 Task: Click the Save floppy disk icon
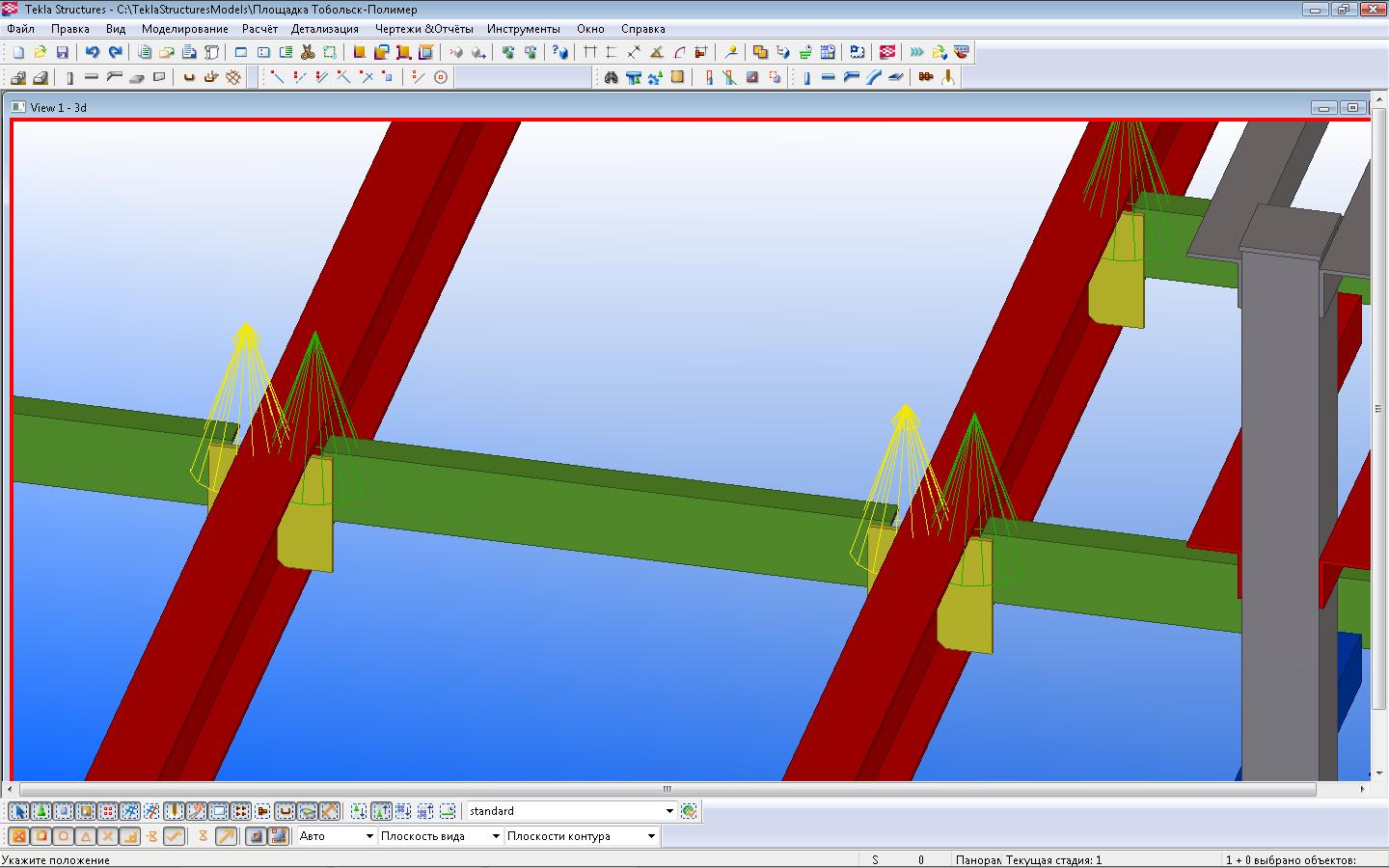coord(62,52)
